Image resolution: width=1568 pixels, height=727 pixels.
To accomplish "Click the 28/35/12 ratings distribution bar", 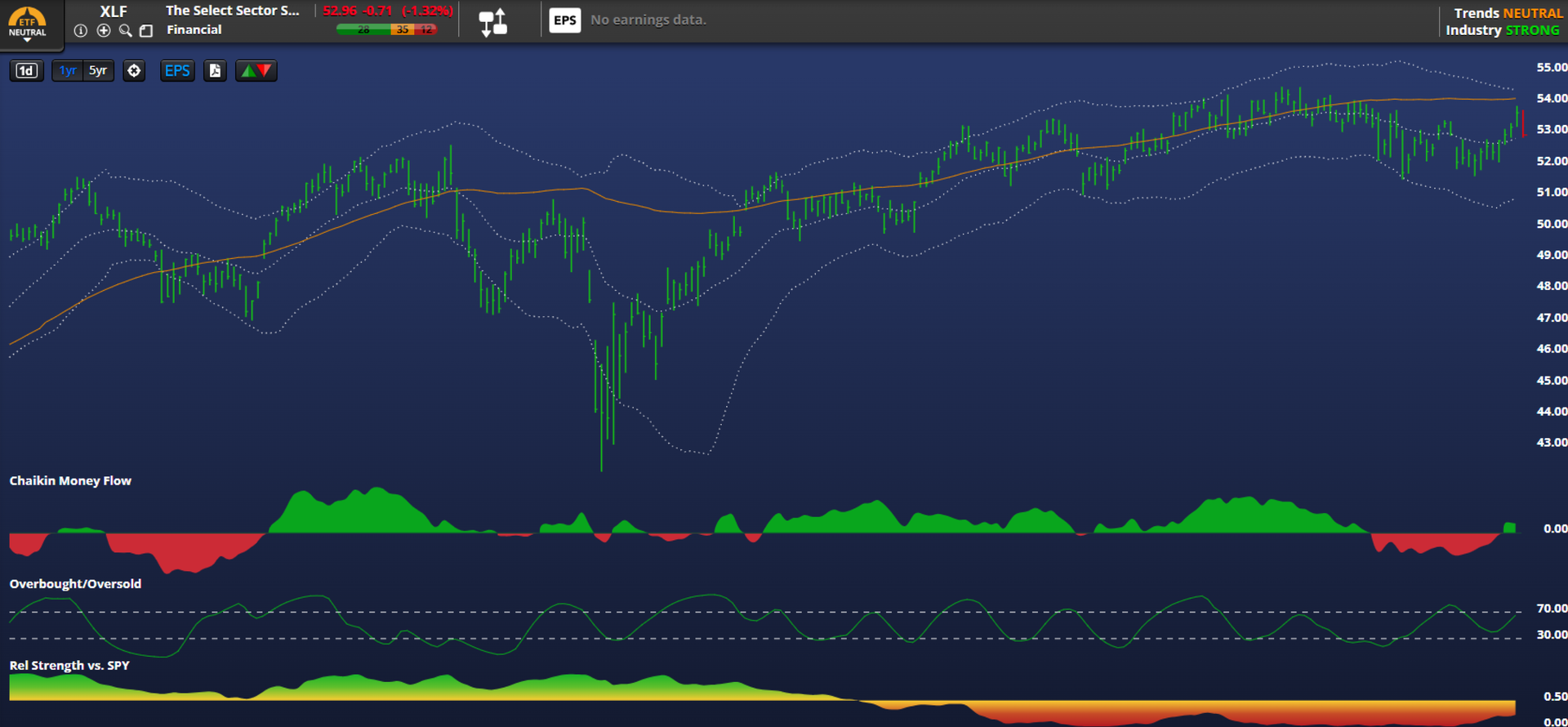I will click(x=386, y=29).
